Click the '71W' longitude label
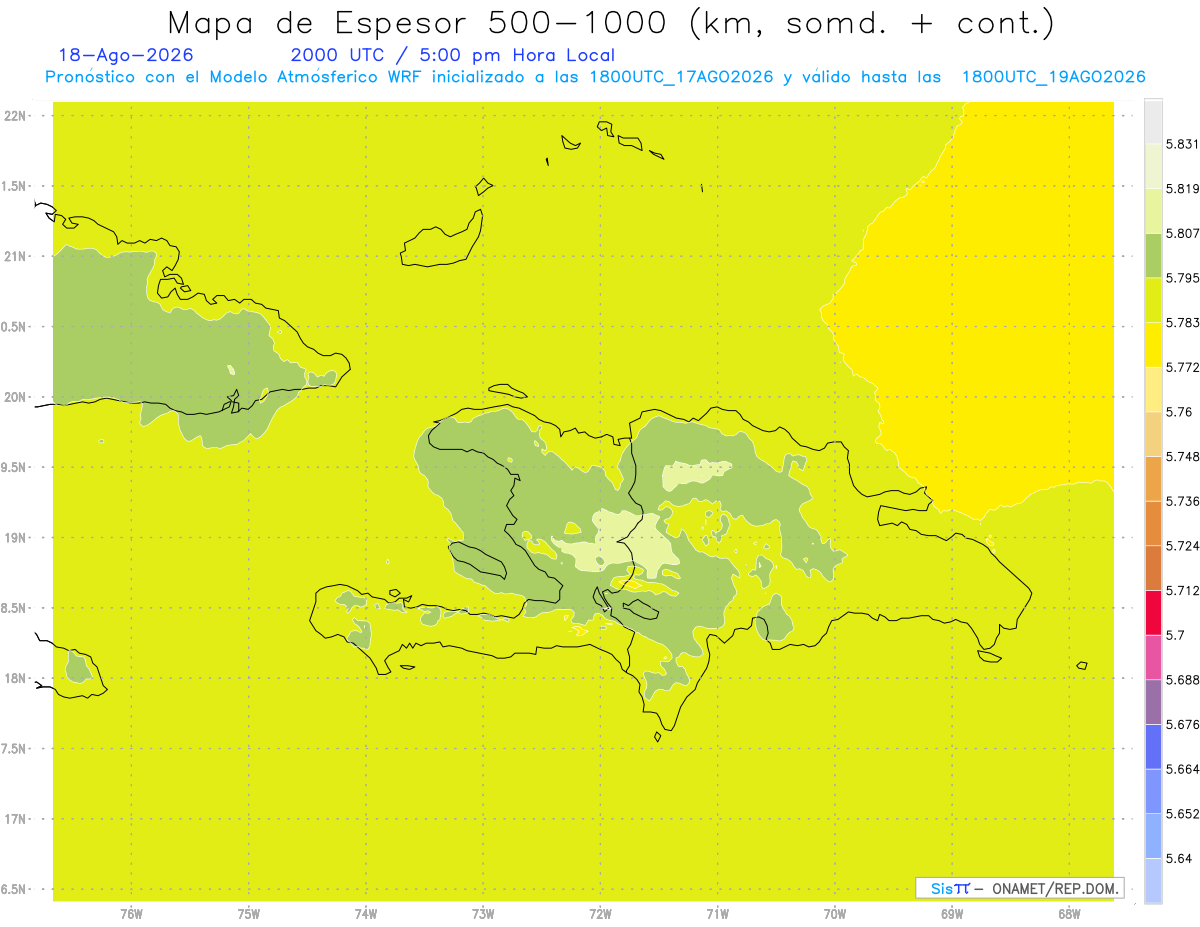 (717, 914)
